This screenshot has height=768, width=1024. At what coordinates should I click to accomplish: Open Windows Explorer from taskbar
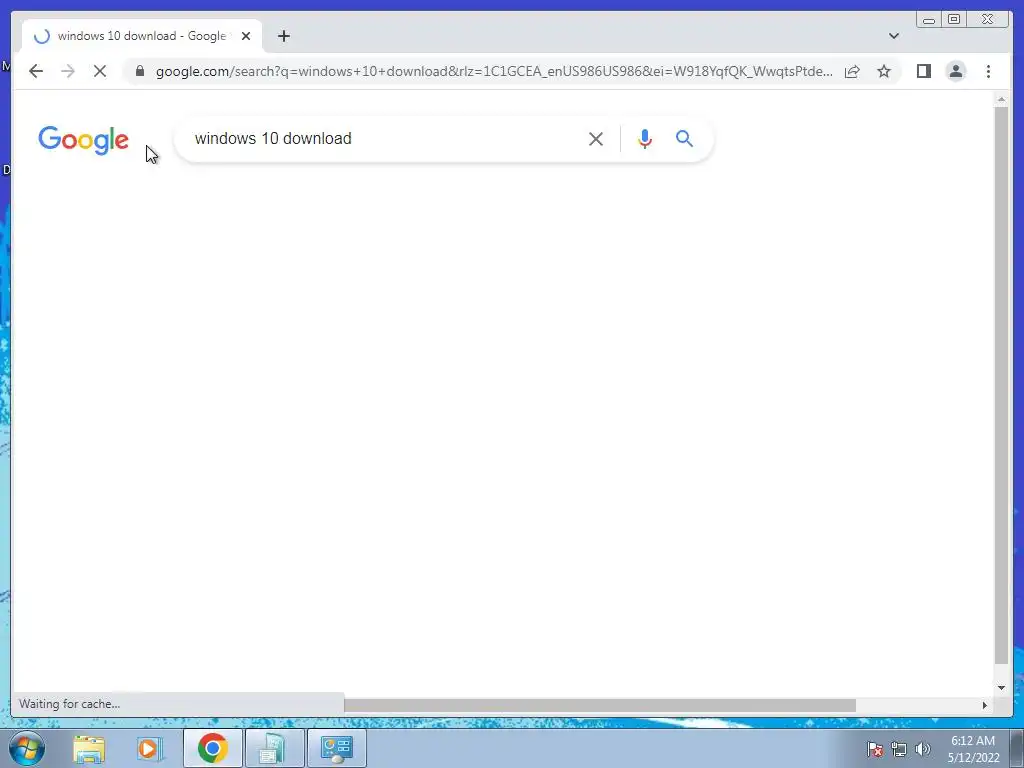[89, 748]
